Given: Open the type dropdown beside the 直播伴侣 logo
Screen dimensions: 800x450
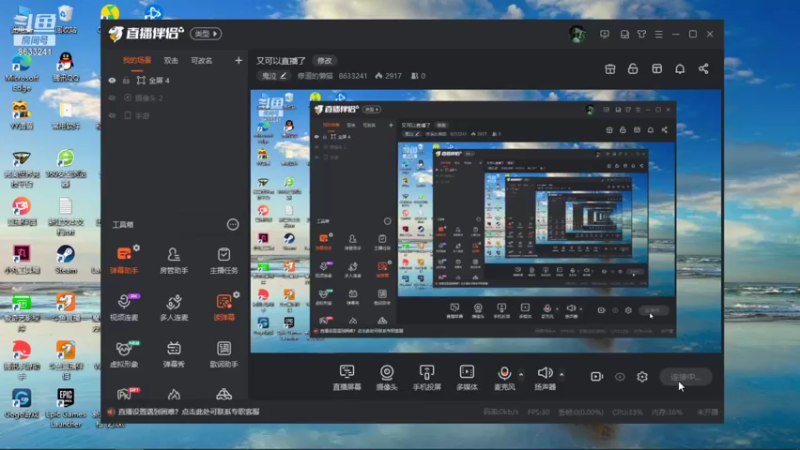Looking at the screenshot, I should click(x=206, y=34).
